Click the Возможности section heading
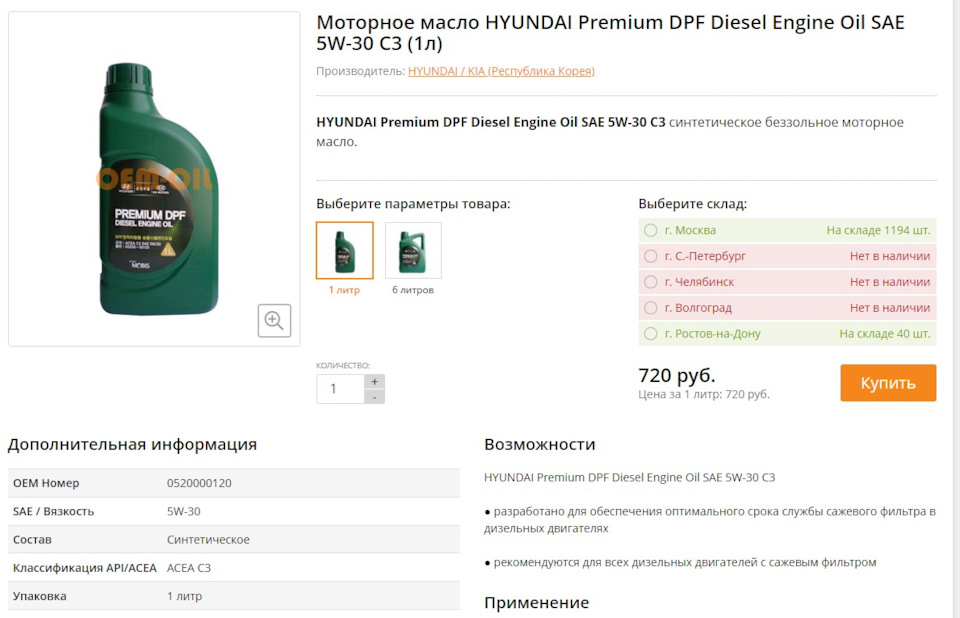 [x=539, y=444]
